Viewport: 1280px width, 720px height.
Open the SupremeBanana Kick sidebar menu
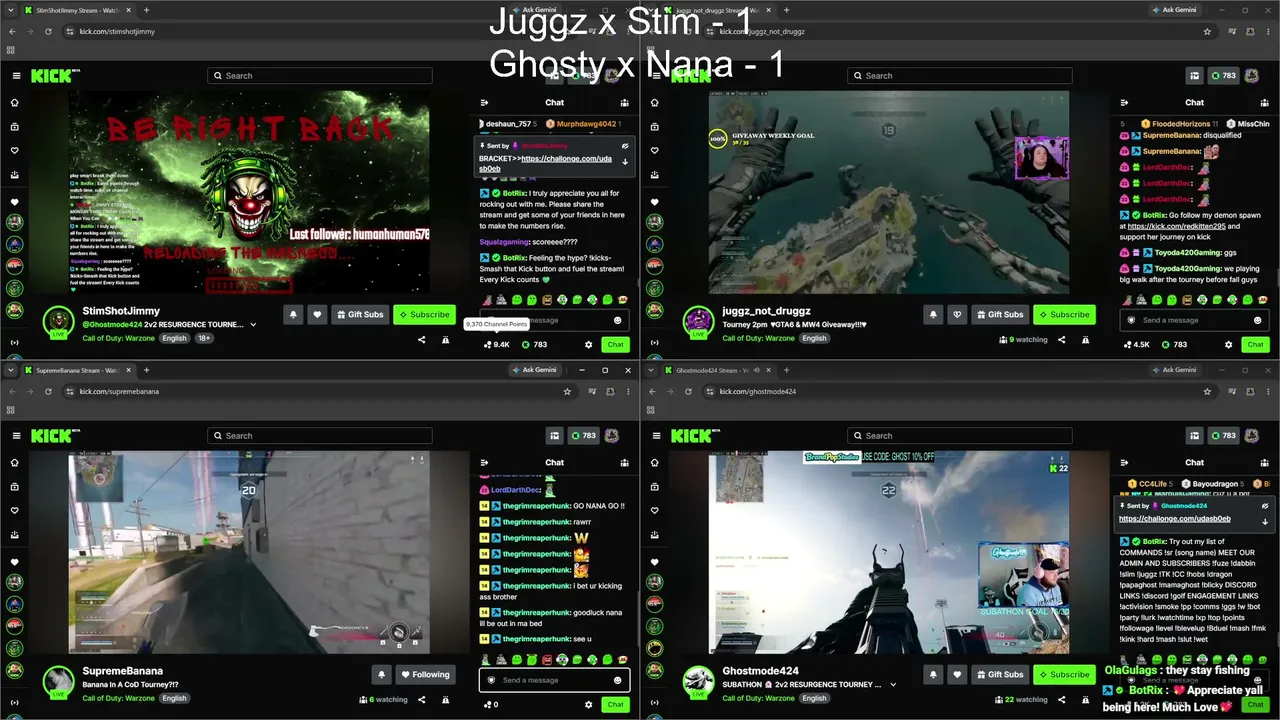tap(16, 436)
